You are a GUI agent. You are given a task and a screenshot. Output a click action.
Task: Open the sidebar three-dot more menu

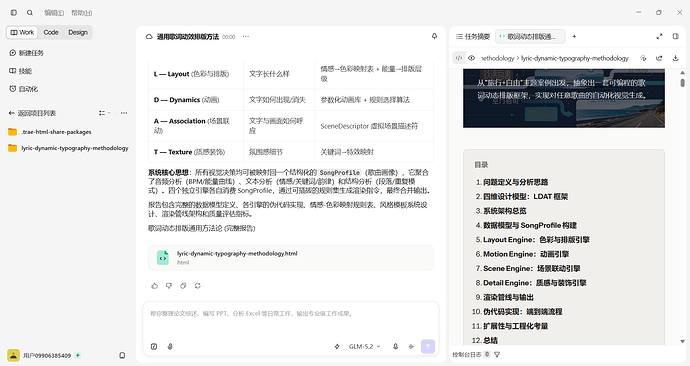124,113
